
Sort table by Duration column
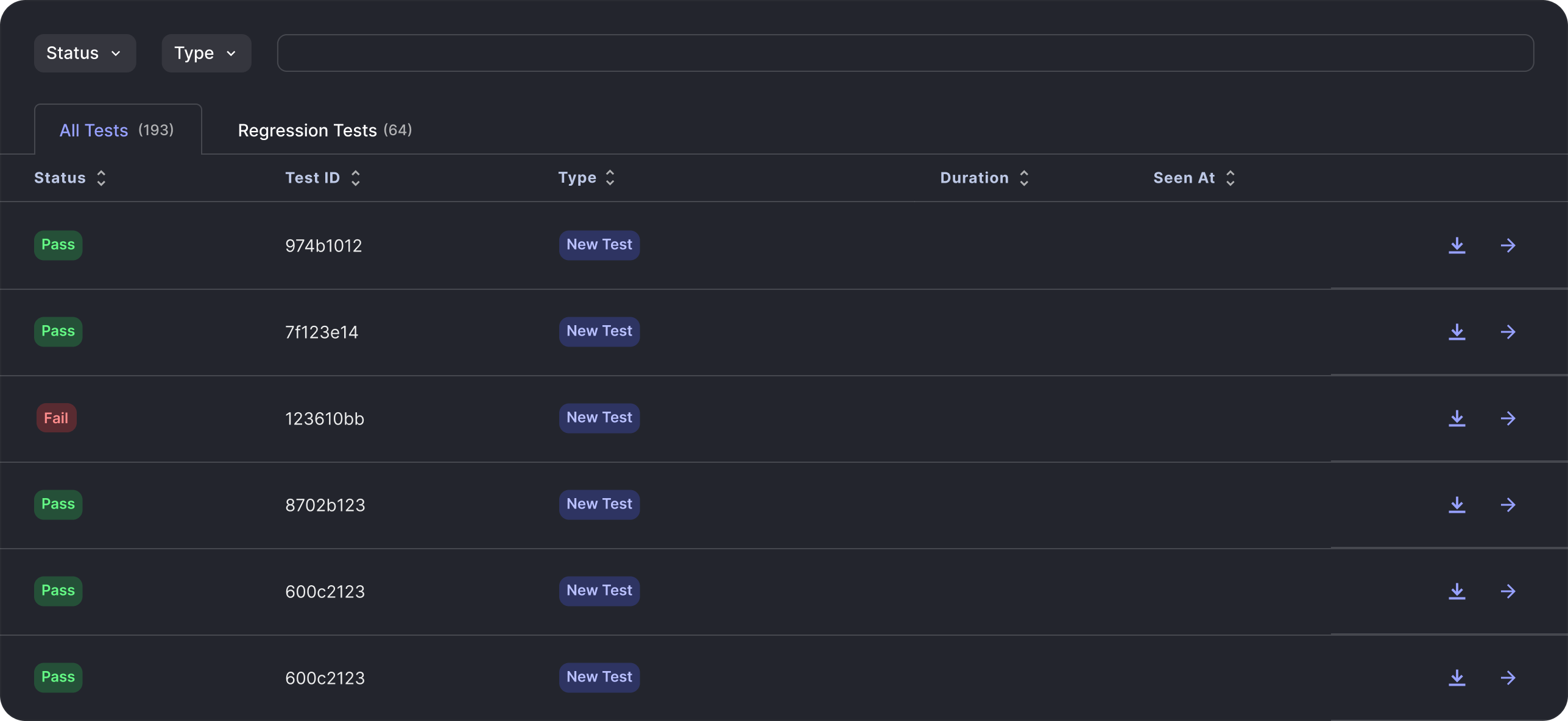[x=984, y=178]
